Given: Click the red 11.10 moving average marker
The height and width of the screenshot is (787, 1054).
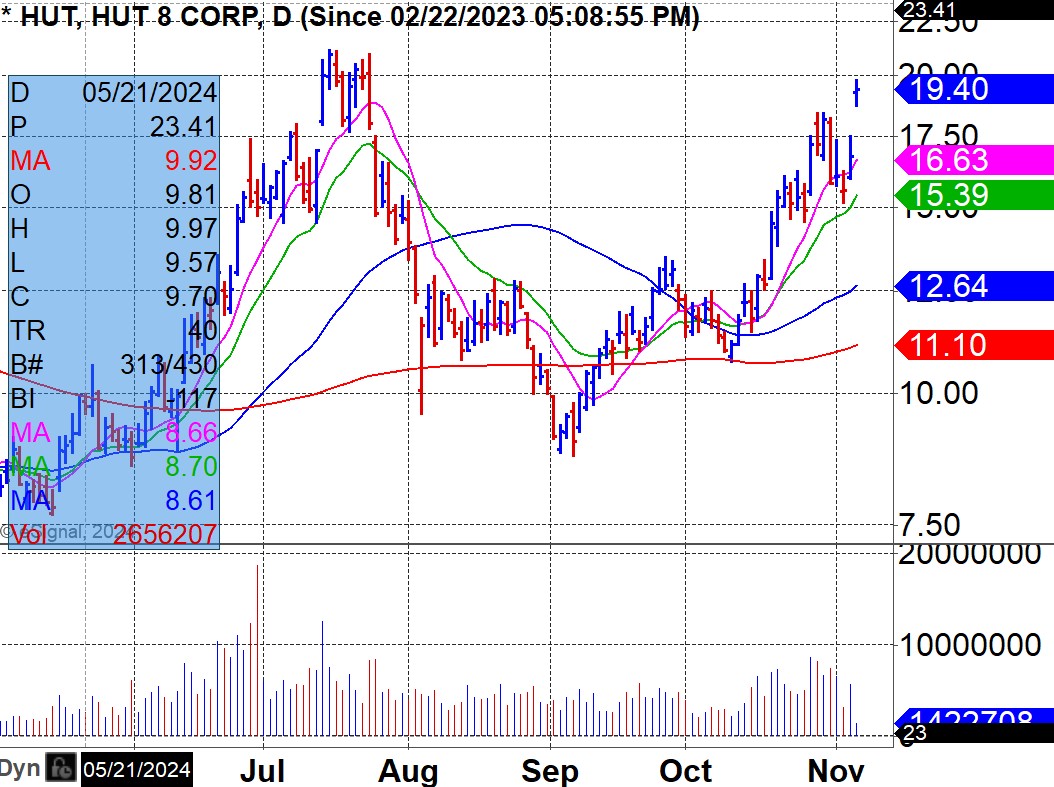Looking at the screenshot, I should coord(975,345).
